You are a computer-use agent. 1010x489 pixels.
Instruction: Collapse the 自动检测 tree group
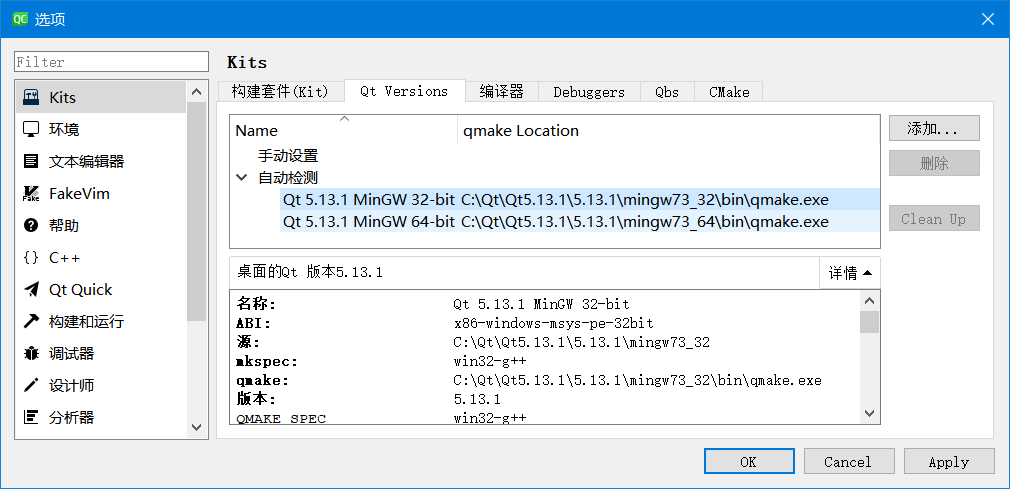click(x=242, y=177)
